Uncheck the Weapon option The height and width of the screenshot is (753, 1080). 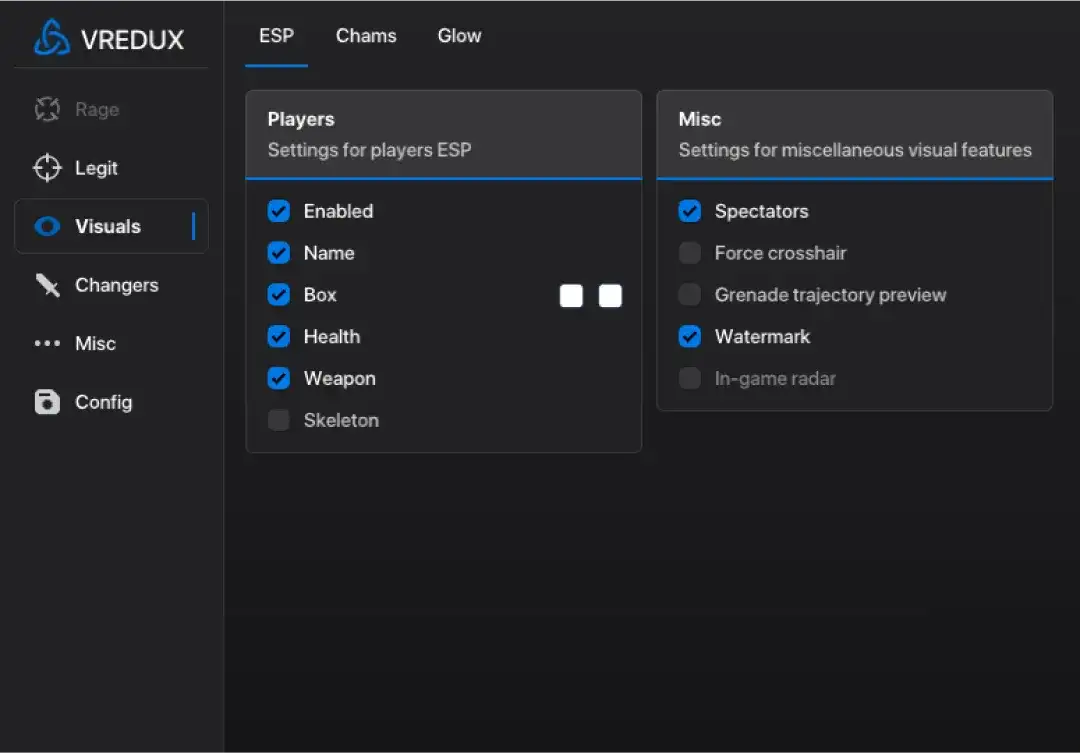coord(279,379)
